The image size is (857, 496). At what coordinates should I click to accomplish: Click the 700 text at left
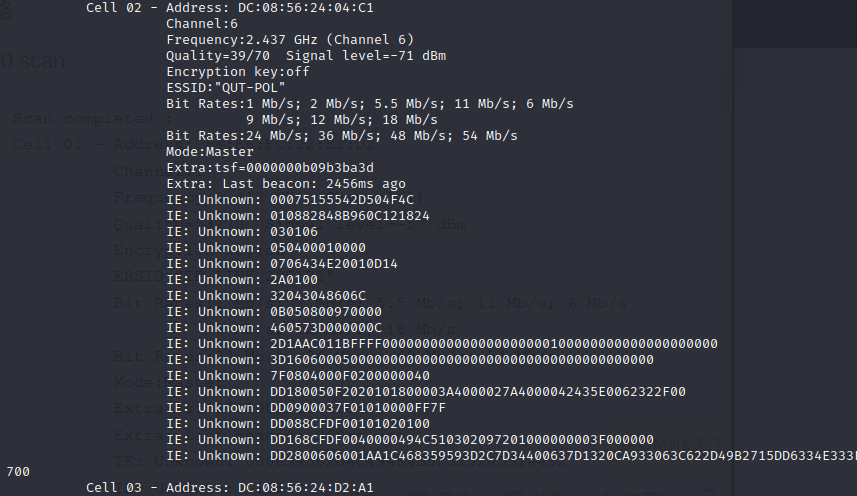(x=17, y=470)
